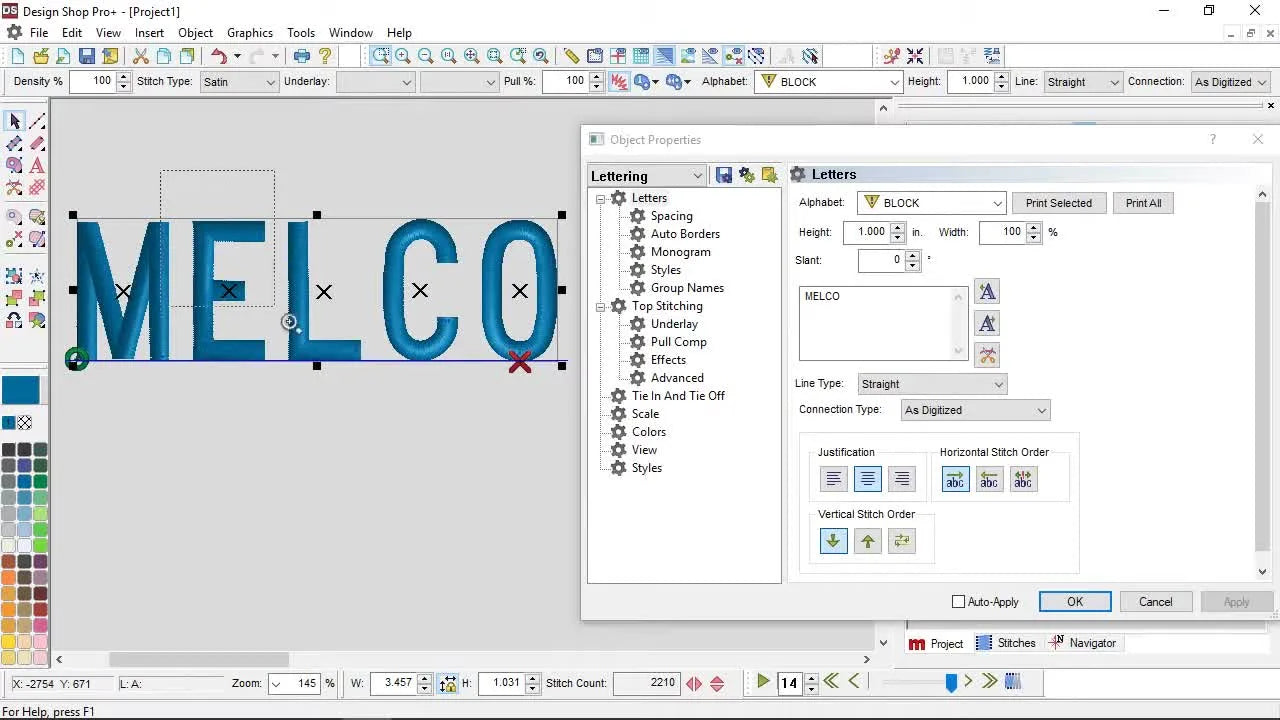Select the Lettering tool in the left toolbar
Image resolution: width=1280 pixels, height=720 pixels.
(37, 165)
